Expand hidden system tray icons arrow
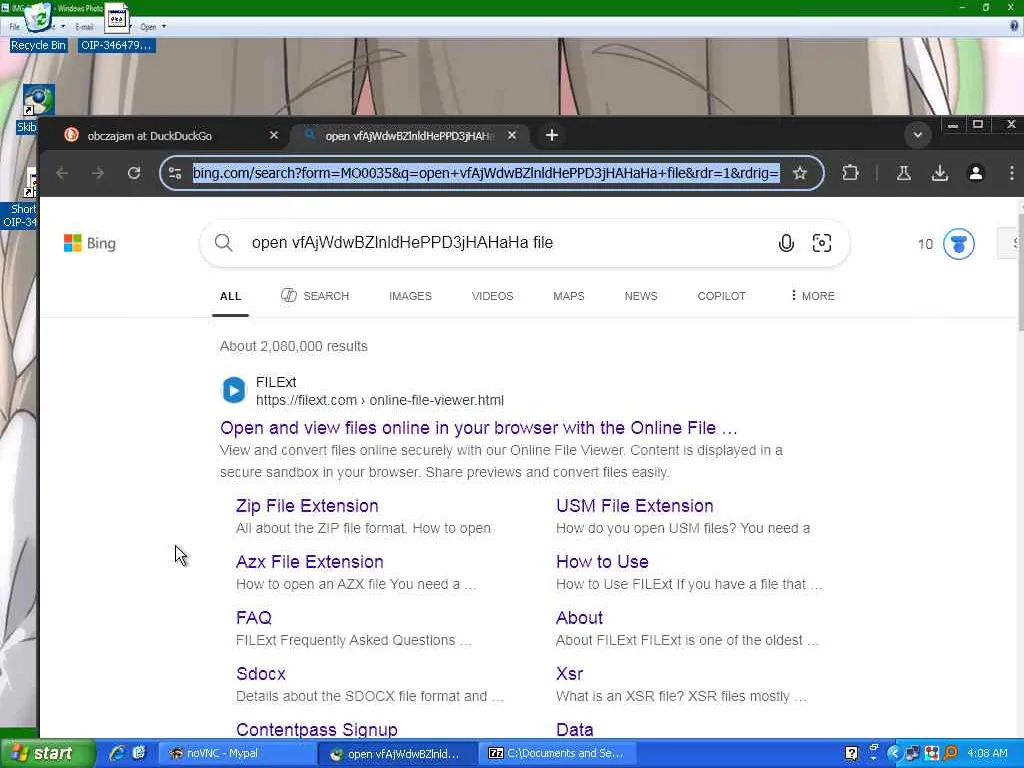 point(894,754)
